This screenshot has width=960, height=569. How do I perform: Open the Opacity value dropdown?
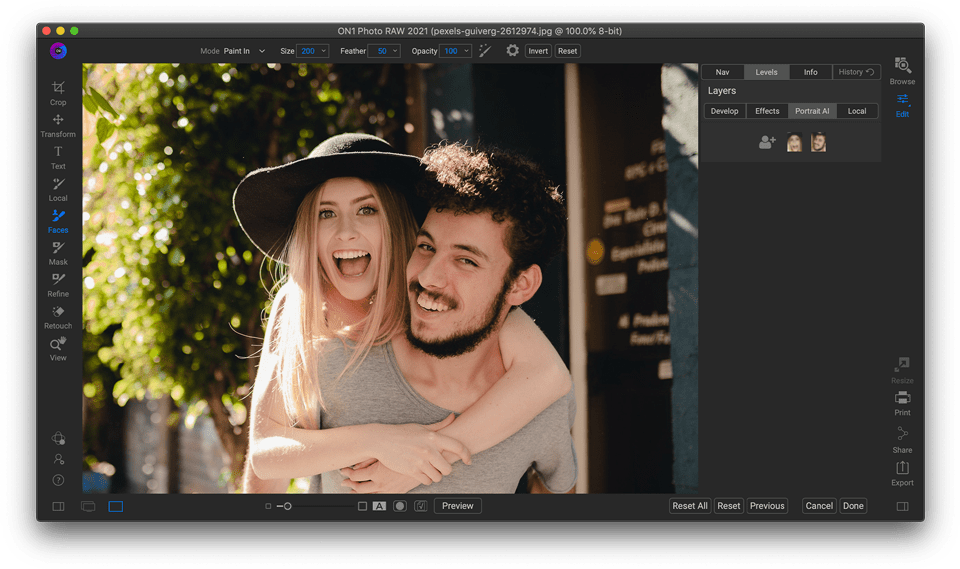click(467, 51)
